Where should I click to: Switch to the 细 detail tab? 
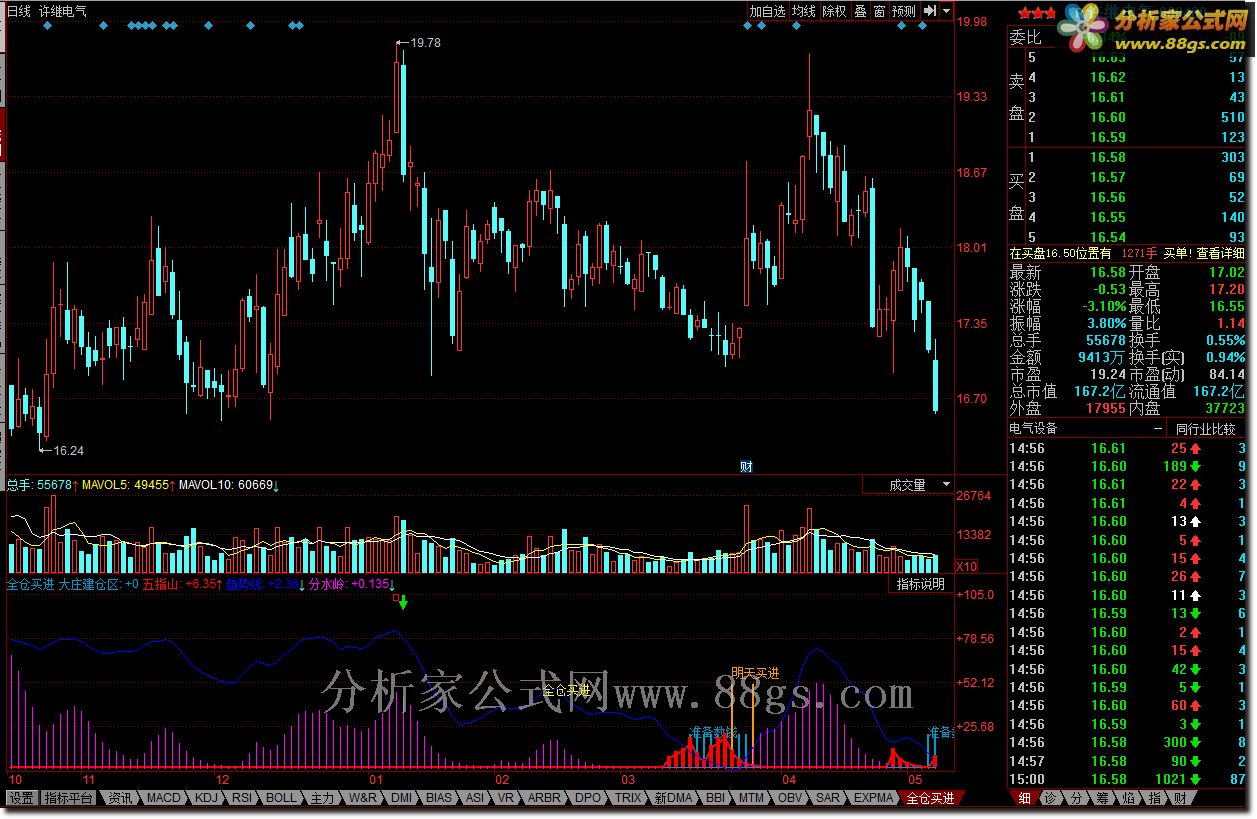[x=1025, y=798]
